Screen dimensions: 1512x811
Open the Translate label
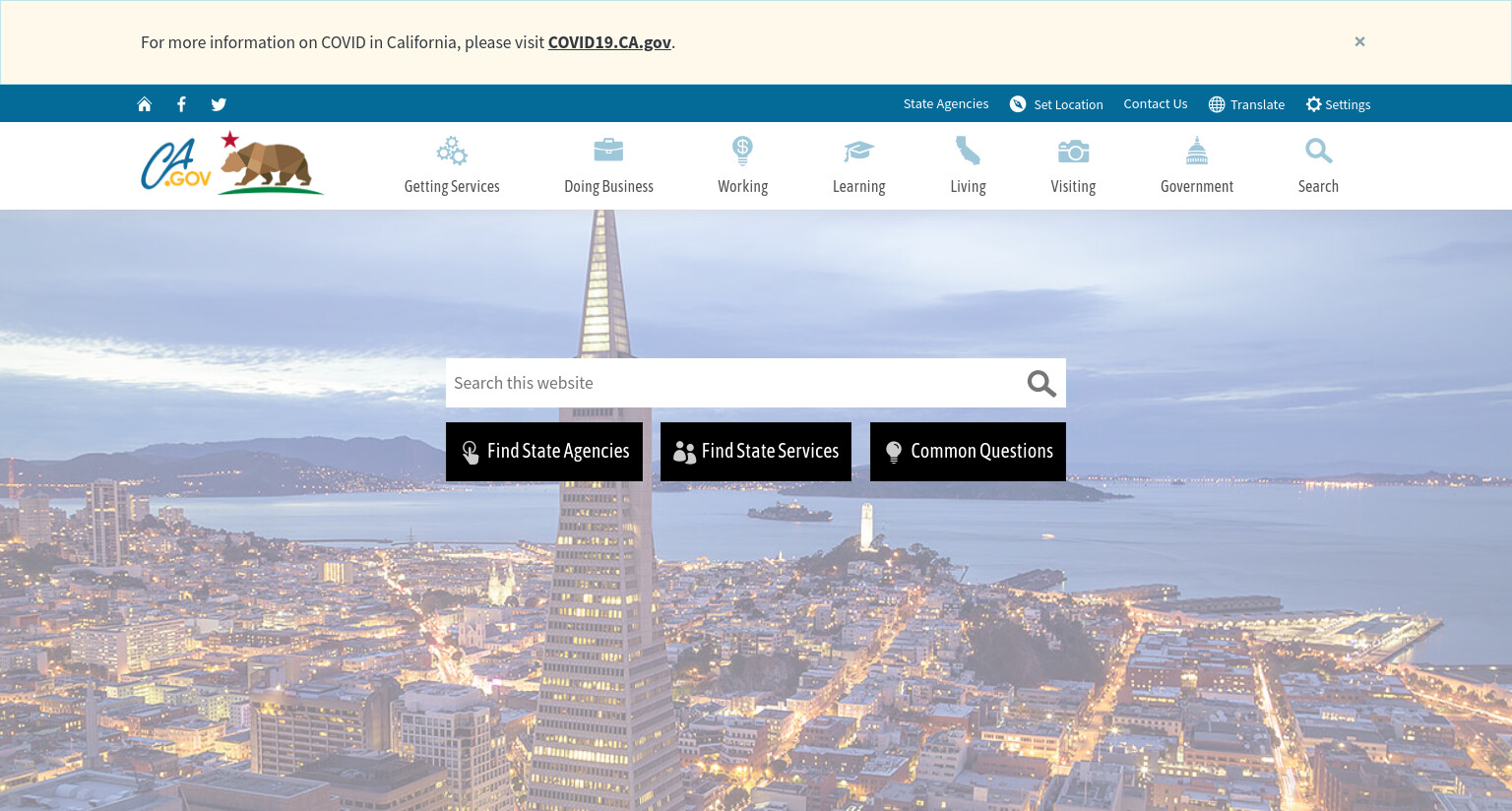click(x=1257, y=104)
